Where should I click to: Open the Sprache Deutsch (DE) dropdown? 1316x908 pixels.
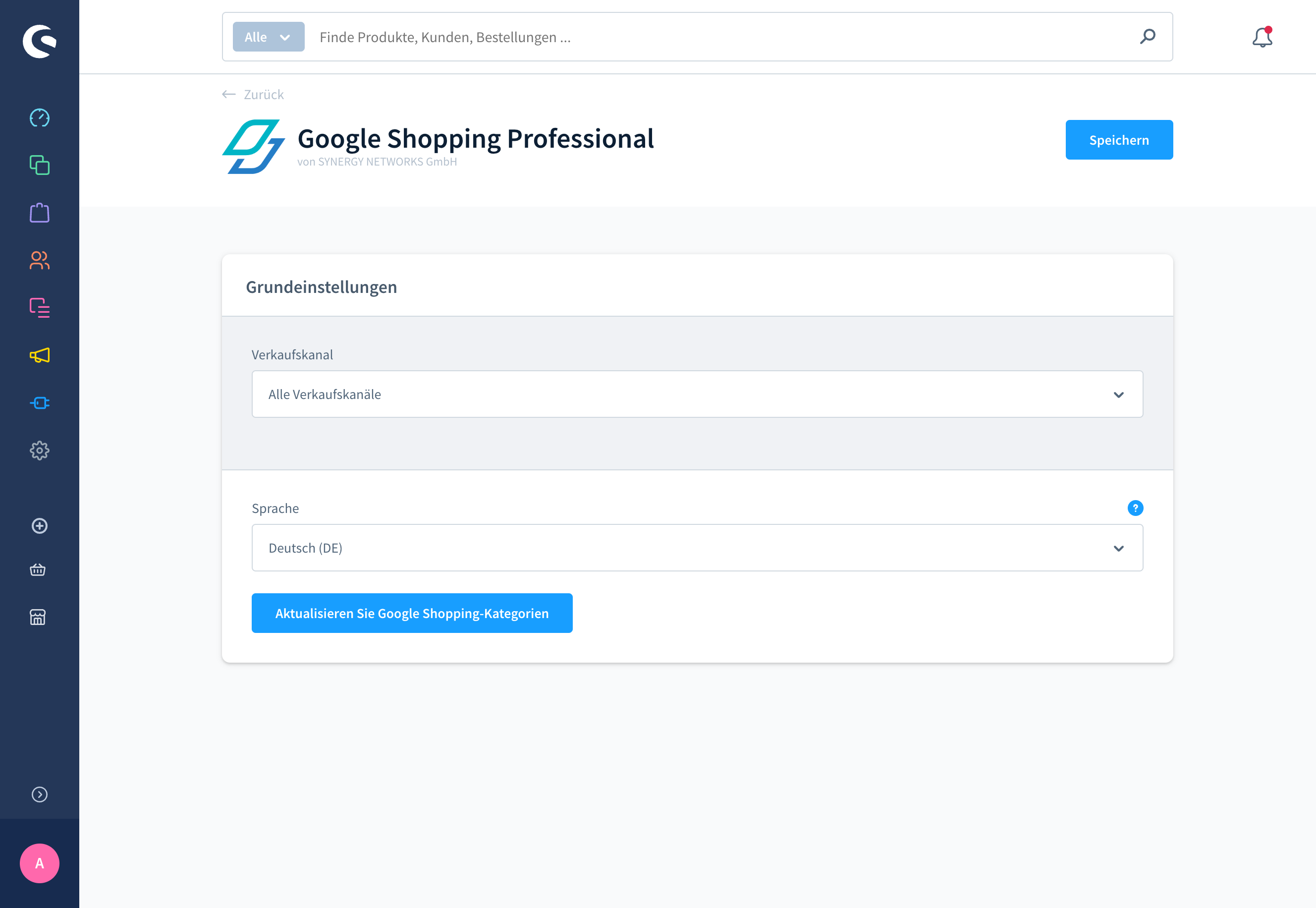point(697,548)
